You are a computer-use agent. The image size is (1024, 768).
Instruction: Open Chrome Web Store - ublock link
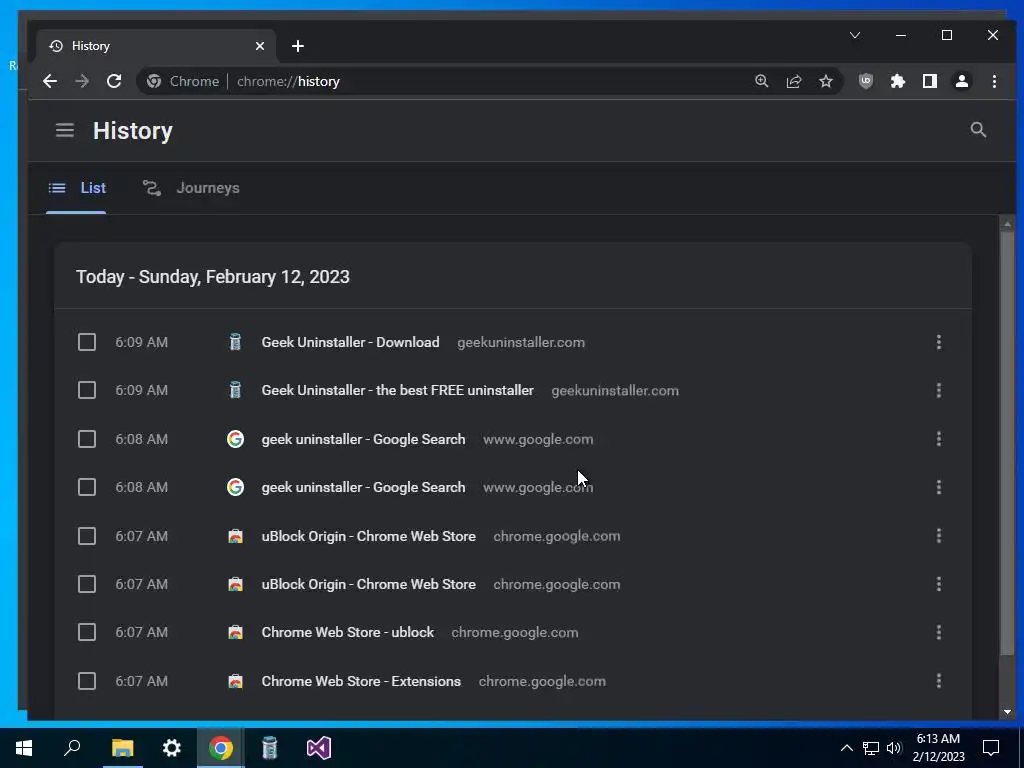pyautogui.click(x=347, y=632)
